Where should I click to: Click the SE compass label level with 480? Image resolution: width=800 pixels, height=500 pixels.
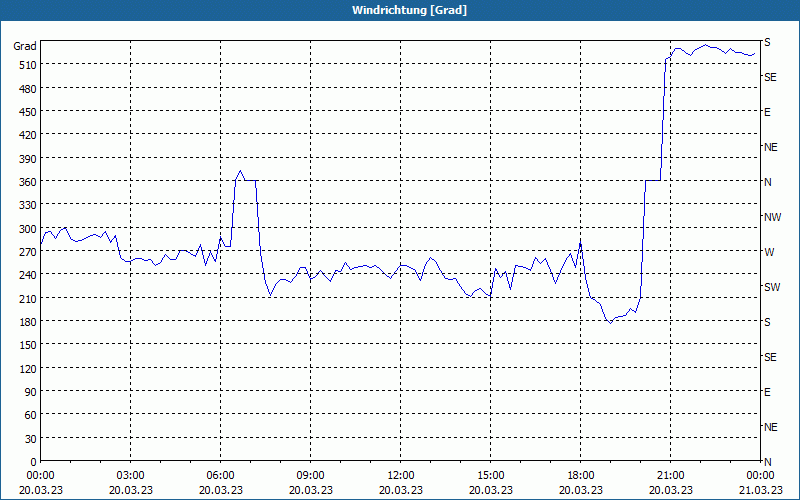click(770, 77)
